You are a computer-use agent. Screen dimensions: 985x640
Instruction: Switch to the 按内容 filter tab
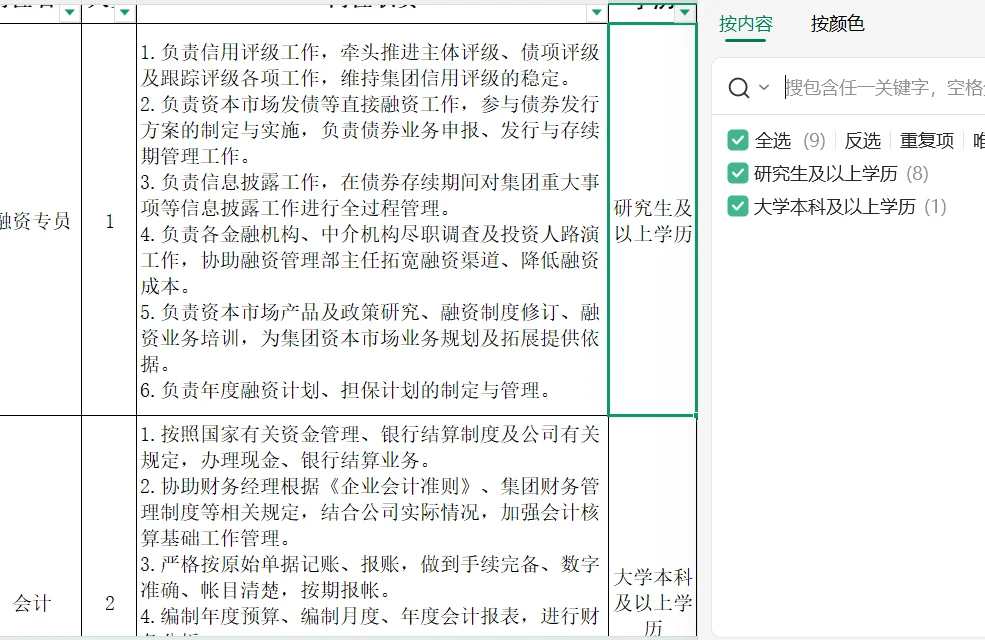pyautogui.click(x=746, y=24)
